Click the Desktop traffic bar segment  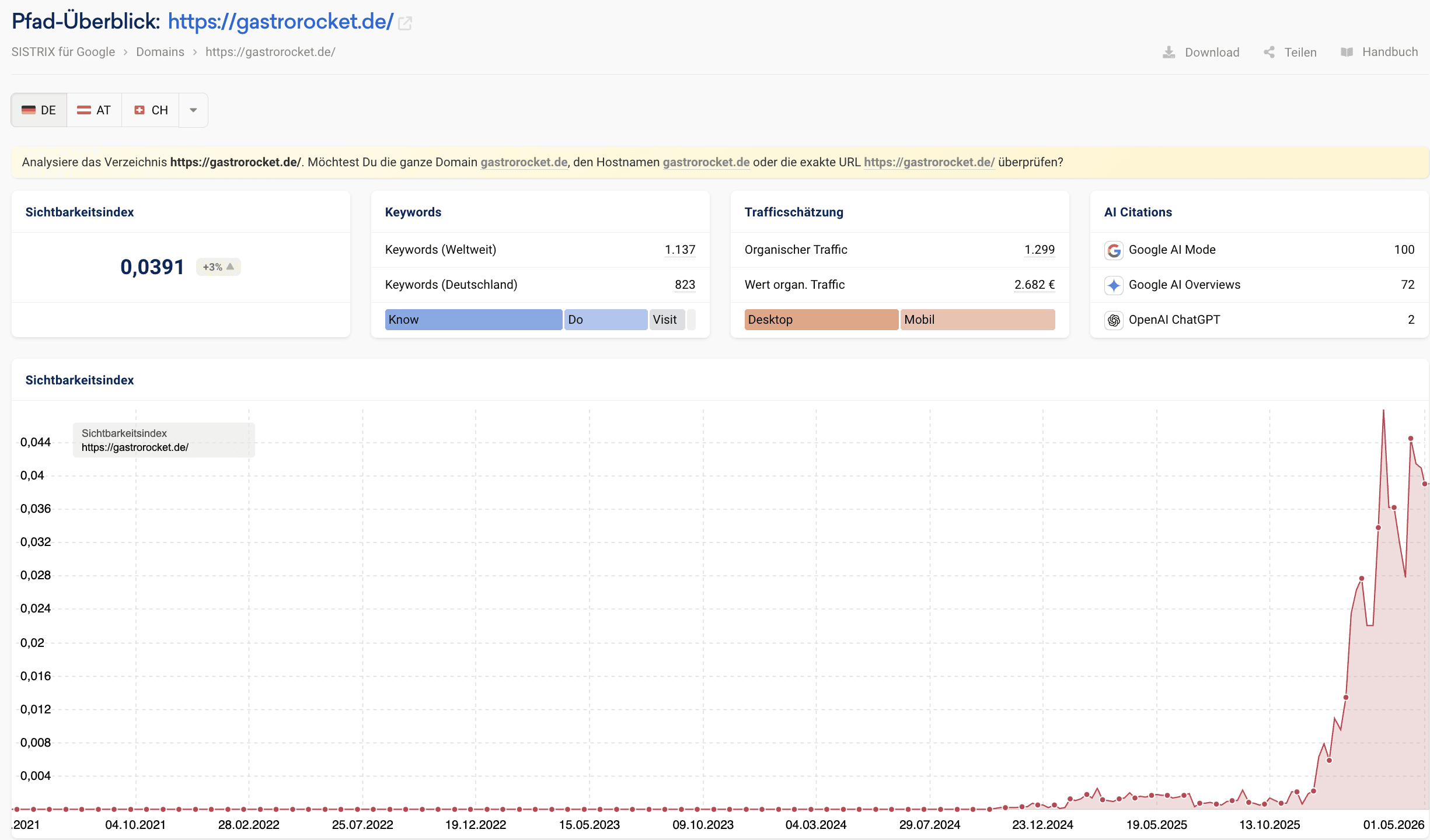(821, 320)
